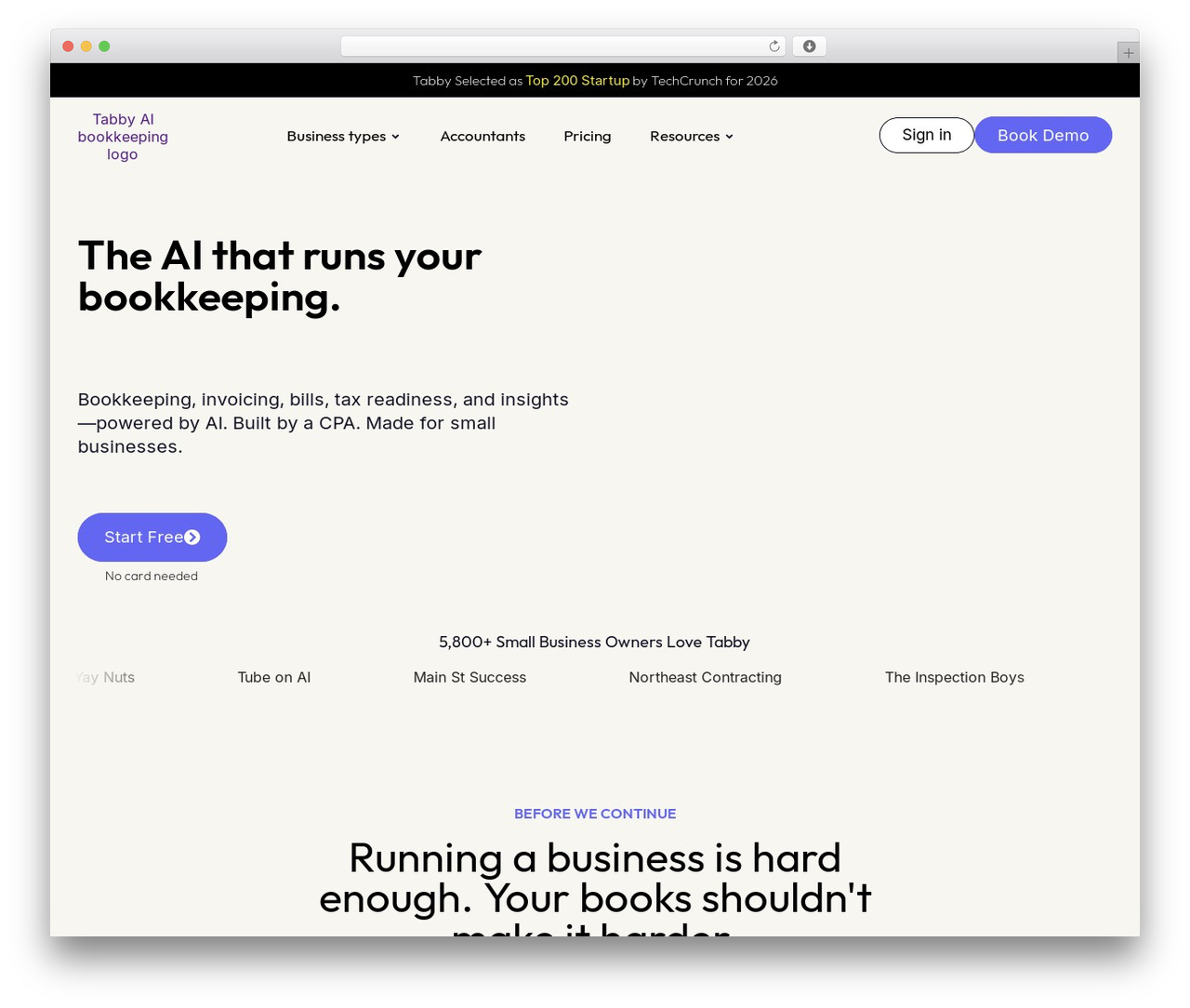Click the Sign in button
Viewport: 1190px width, 1008px height.
pos(927,135)
